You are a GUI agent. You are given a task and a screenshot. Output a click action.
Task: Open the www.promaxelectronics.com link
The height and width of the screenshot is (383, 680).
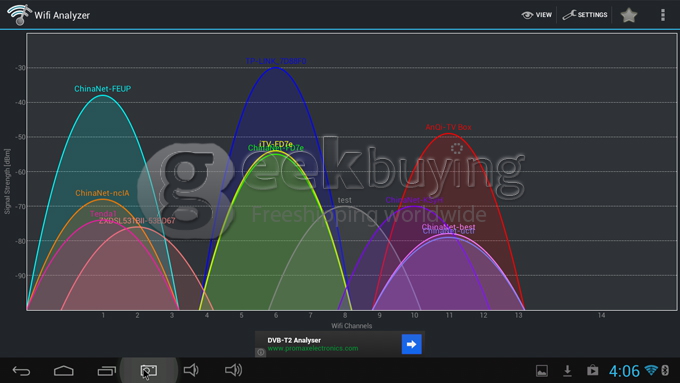point(313,348)
